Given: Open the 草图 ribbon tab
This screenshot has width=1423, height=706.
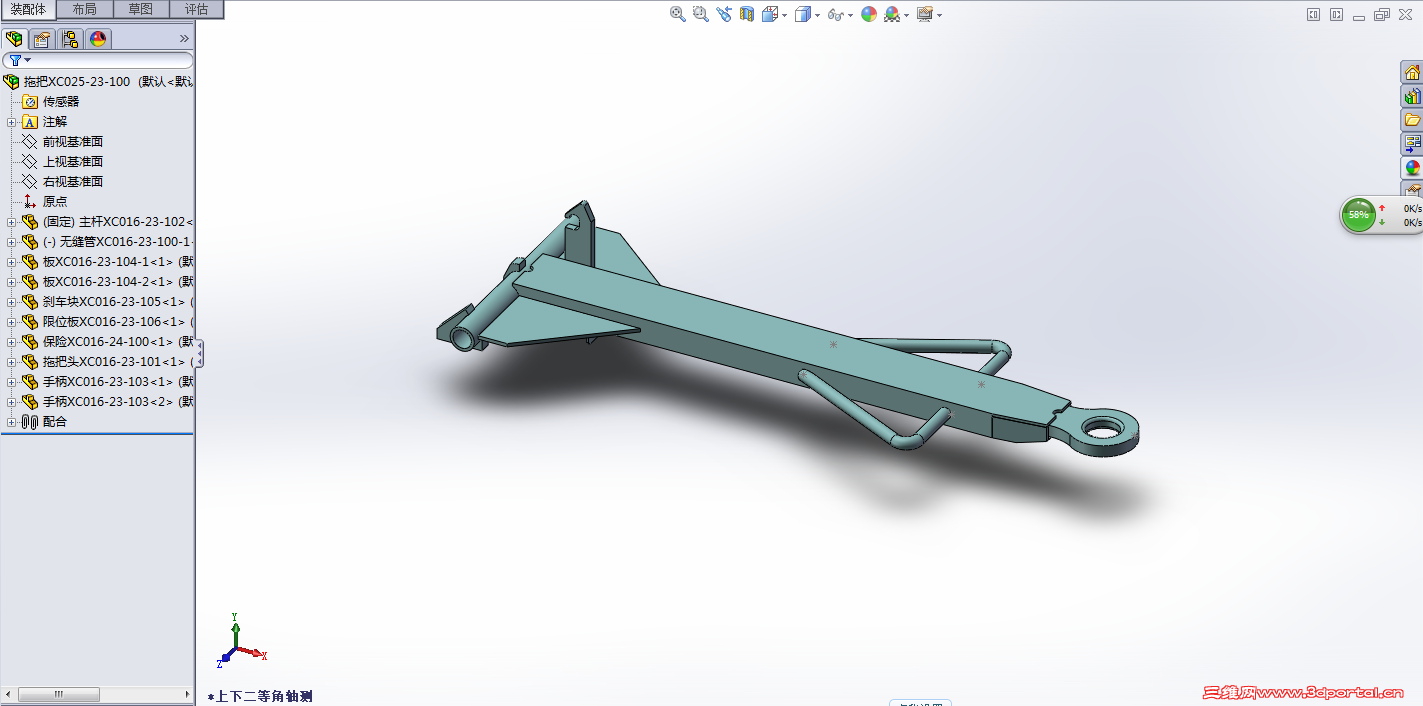Looking at the screenshot, I should pyautogui.click(x=141, y=9).
